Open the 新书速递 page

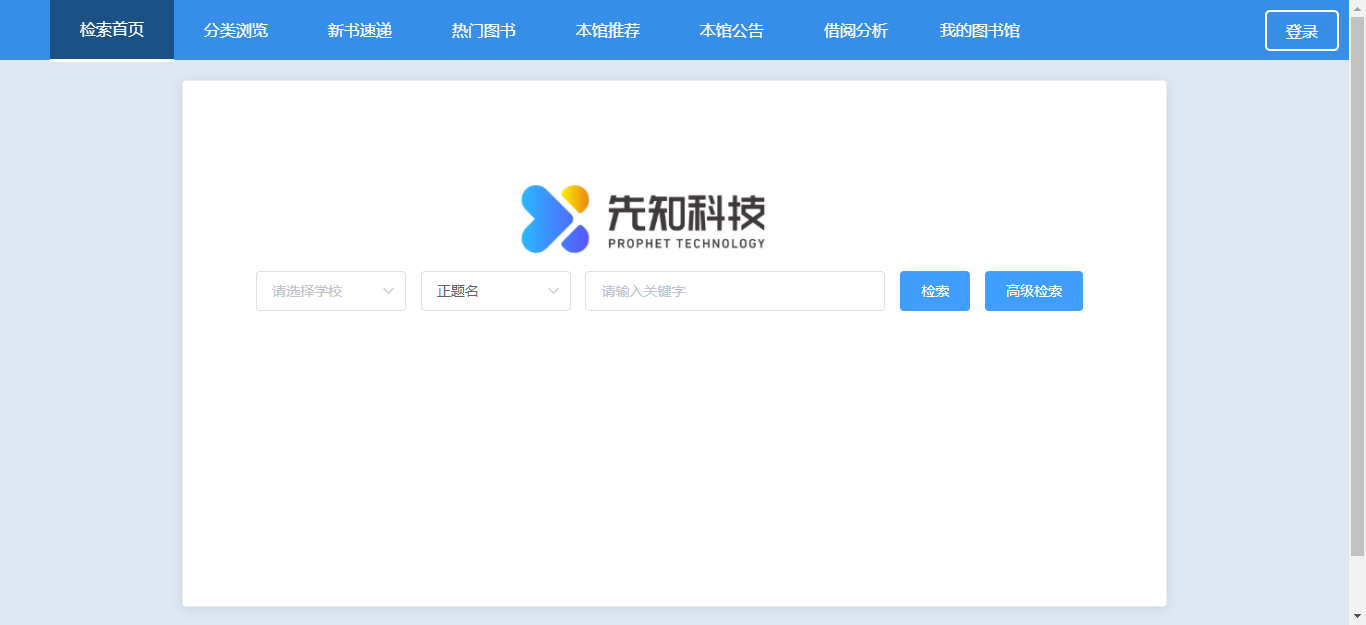click(360, 30)
